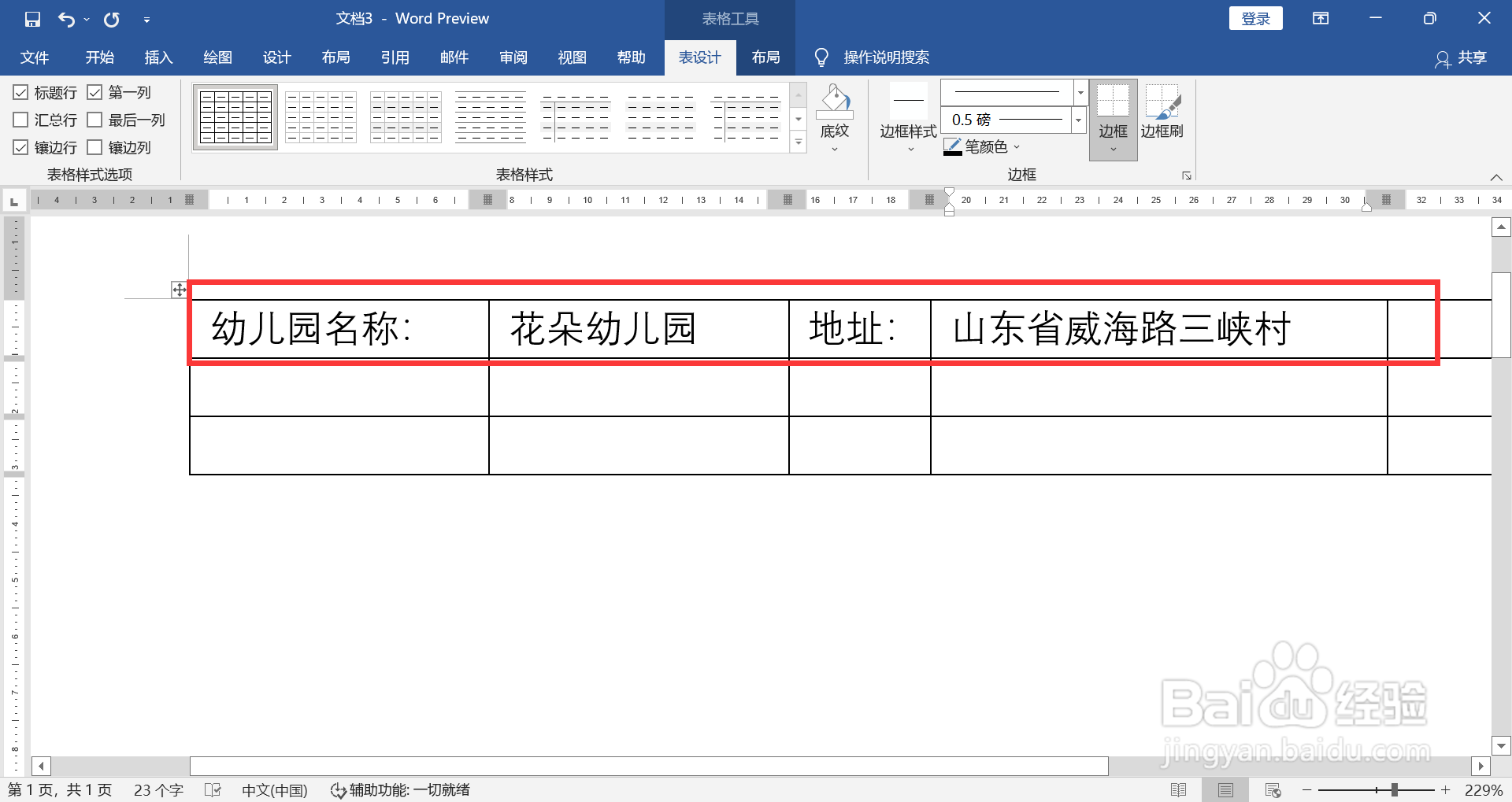Open the 0.5 磅 line weight dropdown
Image resolution: width=1512 pixels, height=802 pixels.
(1079, 120)
